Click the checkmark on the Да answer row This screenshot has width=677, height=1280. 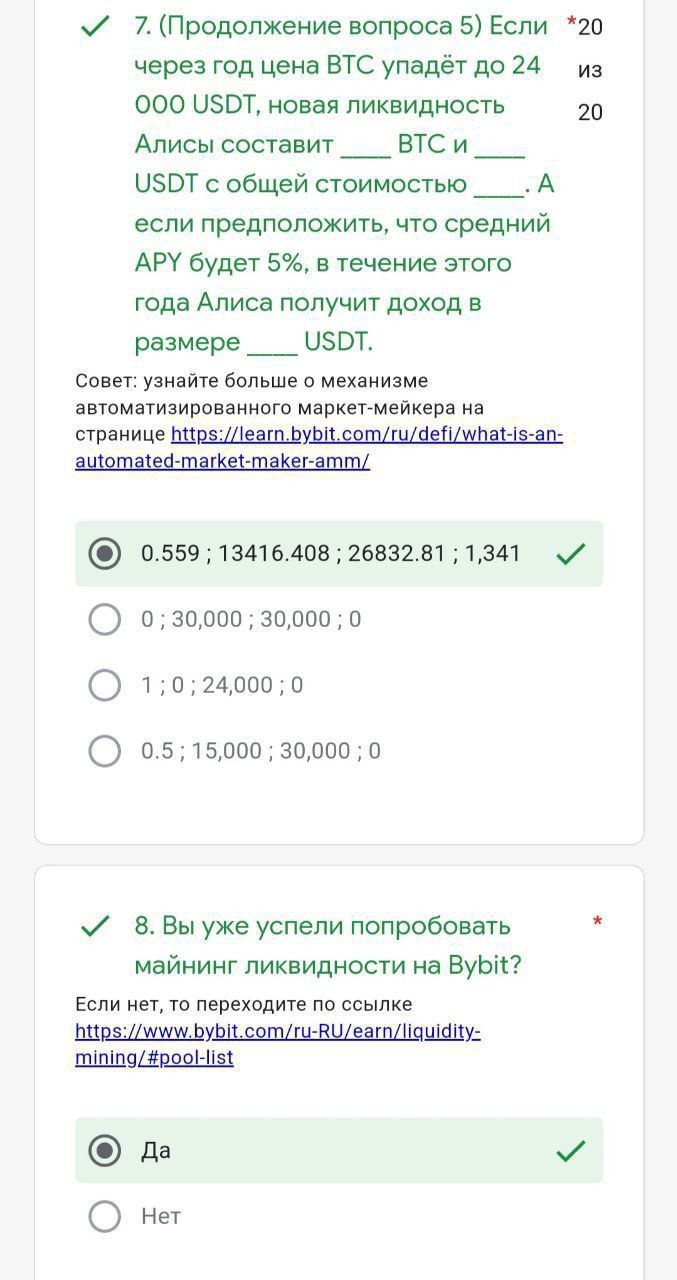point(570,1151)
